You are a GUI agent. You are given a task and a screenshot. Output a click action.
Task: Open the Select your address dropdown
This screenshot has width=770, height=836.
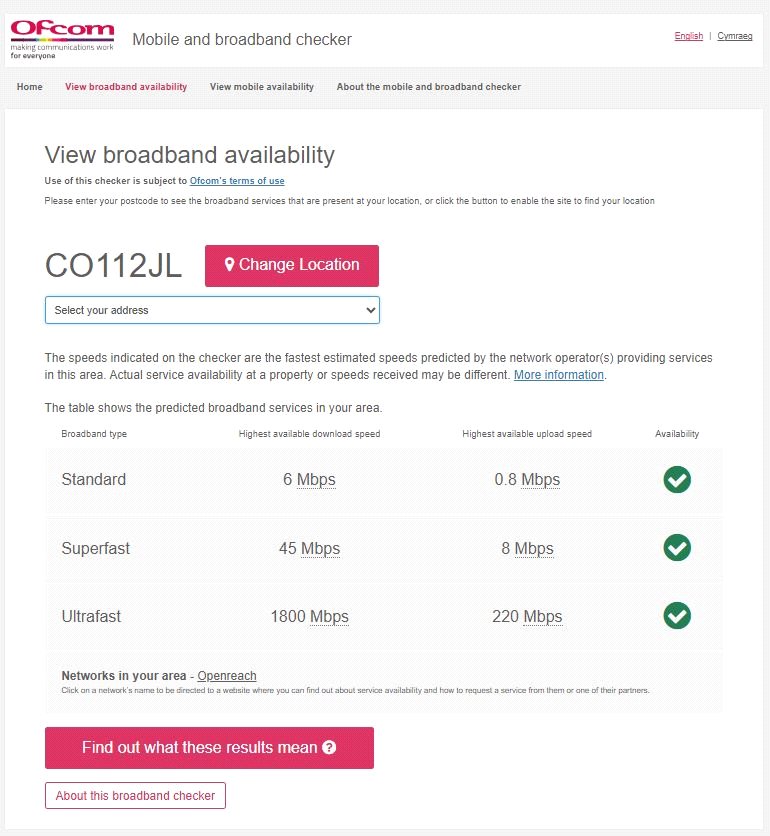tap(212, 310)
